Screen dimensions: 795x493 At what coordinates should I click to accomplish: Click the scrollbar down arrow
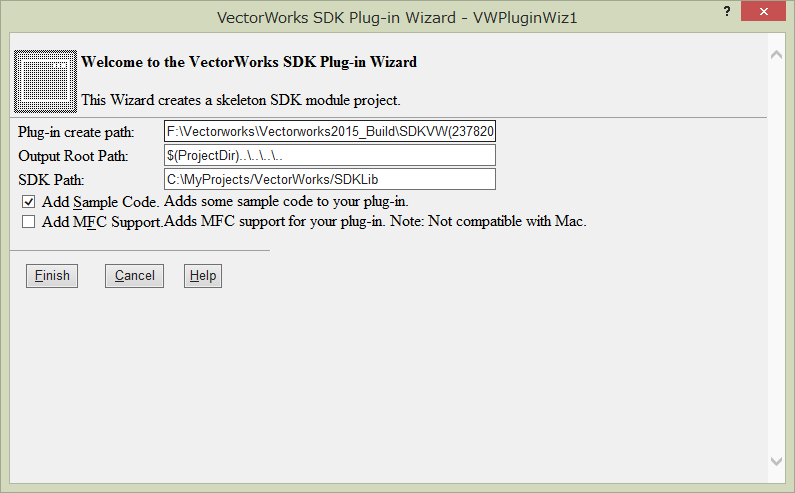(776, 461)
